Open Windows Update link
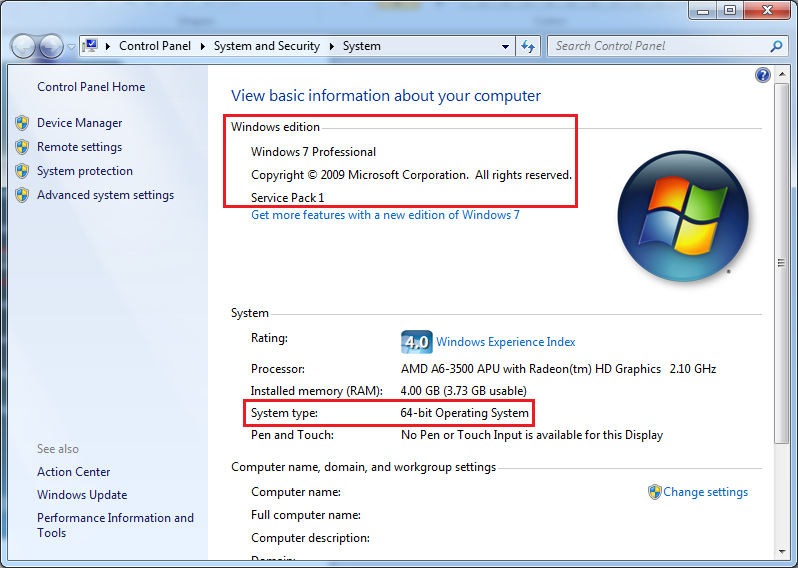Screen dimensions: 798x568 [82, 495]
